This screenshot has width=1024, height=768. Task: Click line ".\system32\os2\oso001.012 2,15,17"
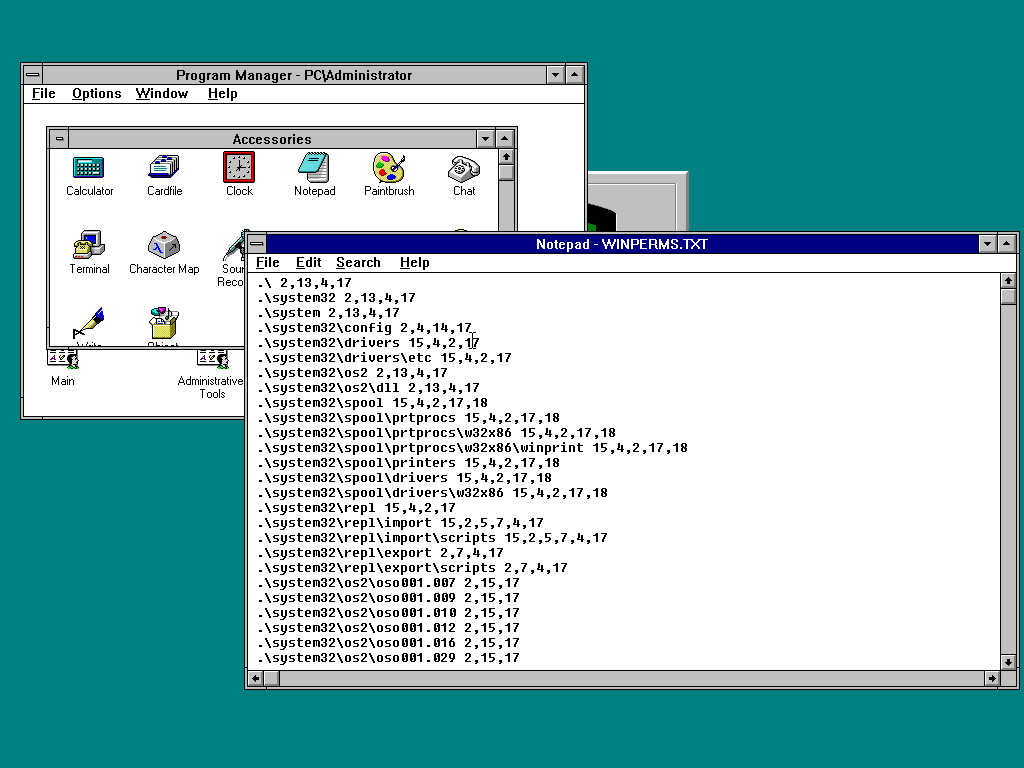(x=388, y=628)
